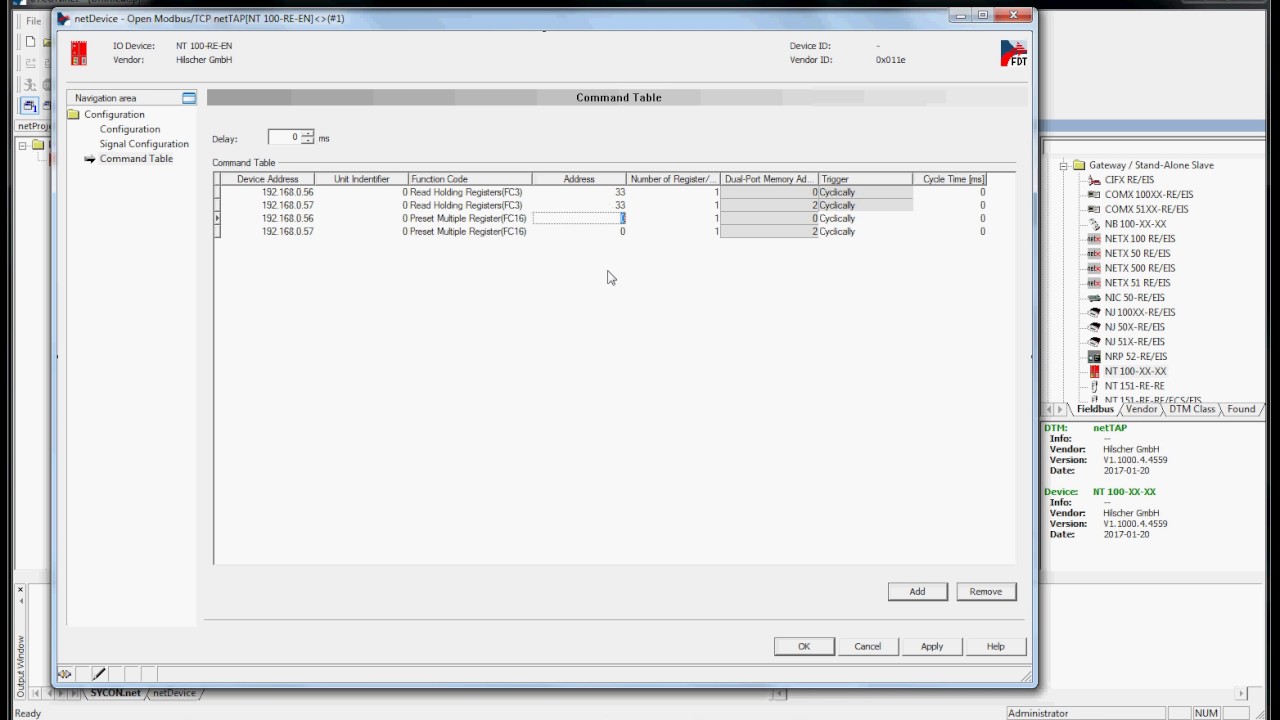Click the netDevice dialog title bar icon

pos(64,18)
